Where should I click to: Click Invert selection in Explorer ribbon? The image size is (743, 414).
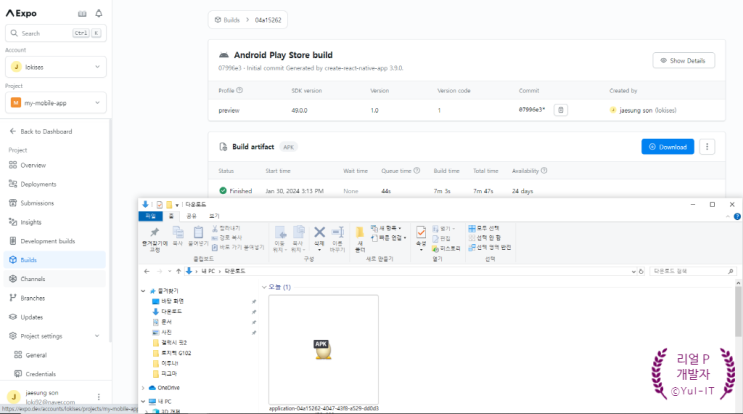(x=489, y=247)
